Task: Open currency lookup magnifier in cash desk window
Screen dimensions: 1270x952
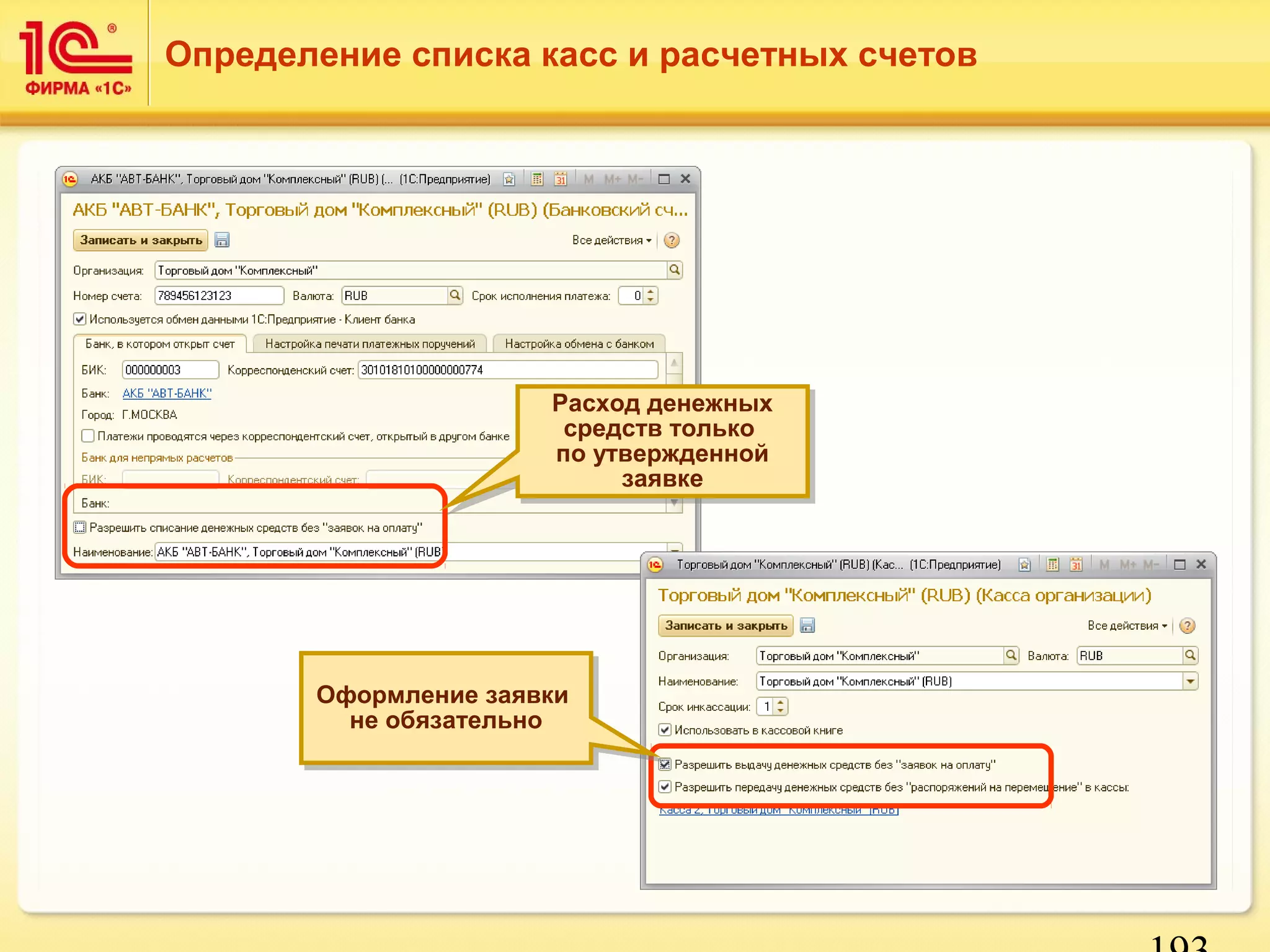Action: (x=1190, y=656)
